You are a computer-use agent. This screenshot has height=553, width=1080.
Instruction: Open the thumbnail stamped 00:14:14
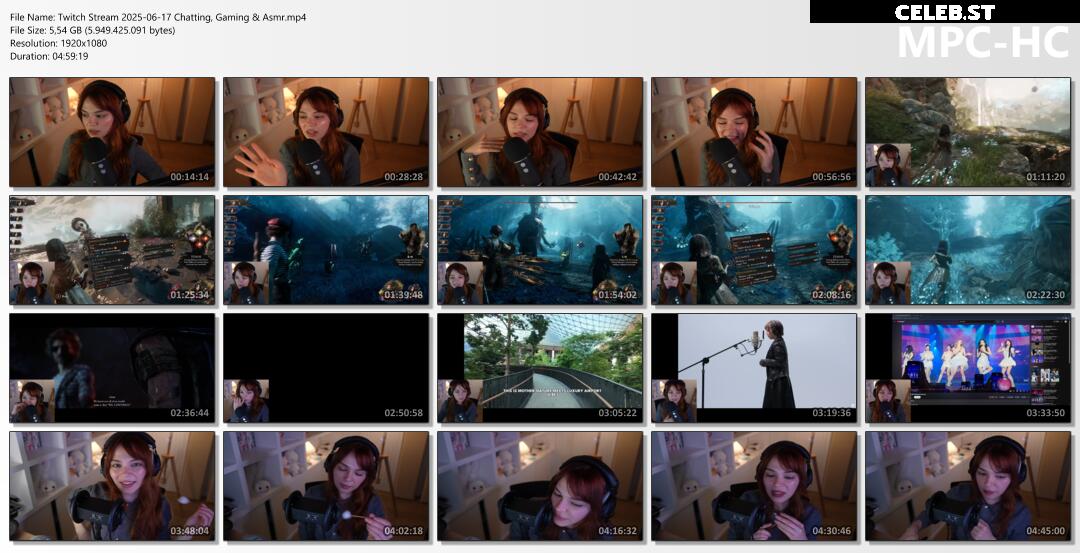point(112,132)
